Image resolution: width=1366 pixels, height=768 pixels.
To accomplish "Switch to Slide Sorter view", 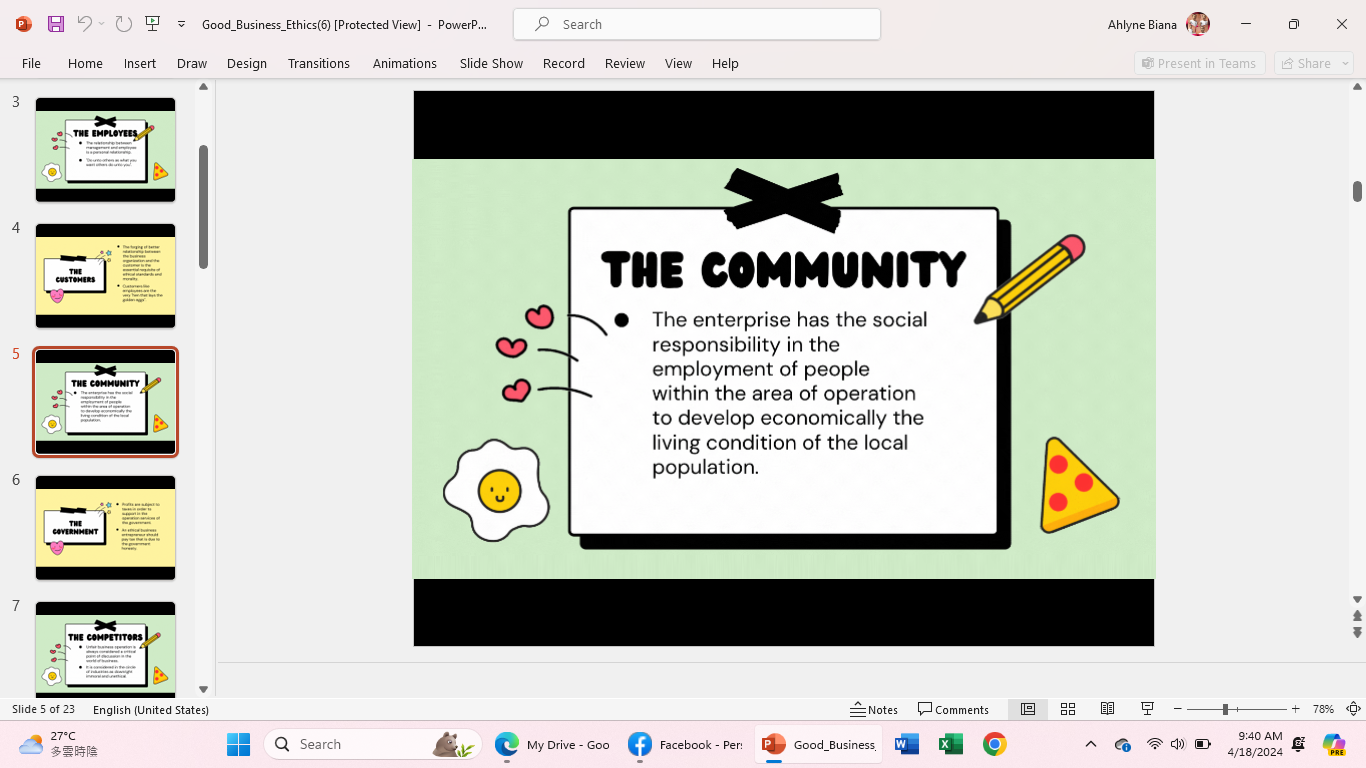I will (x=1067, y=709).
